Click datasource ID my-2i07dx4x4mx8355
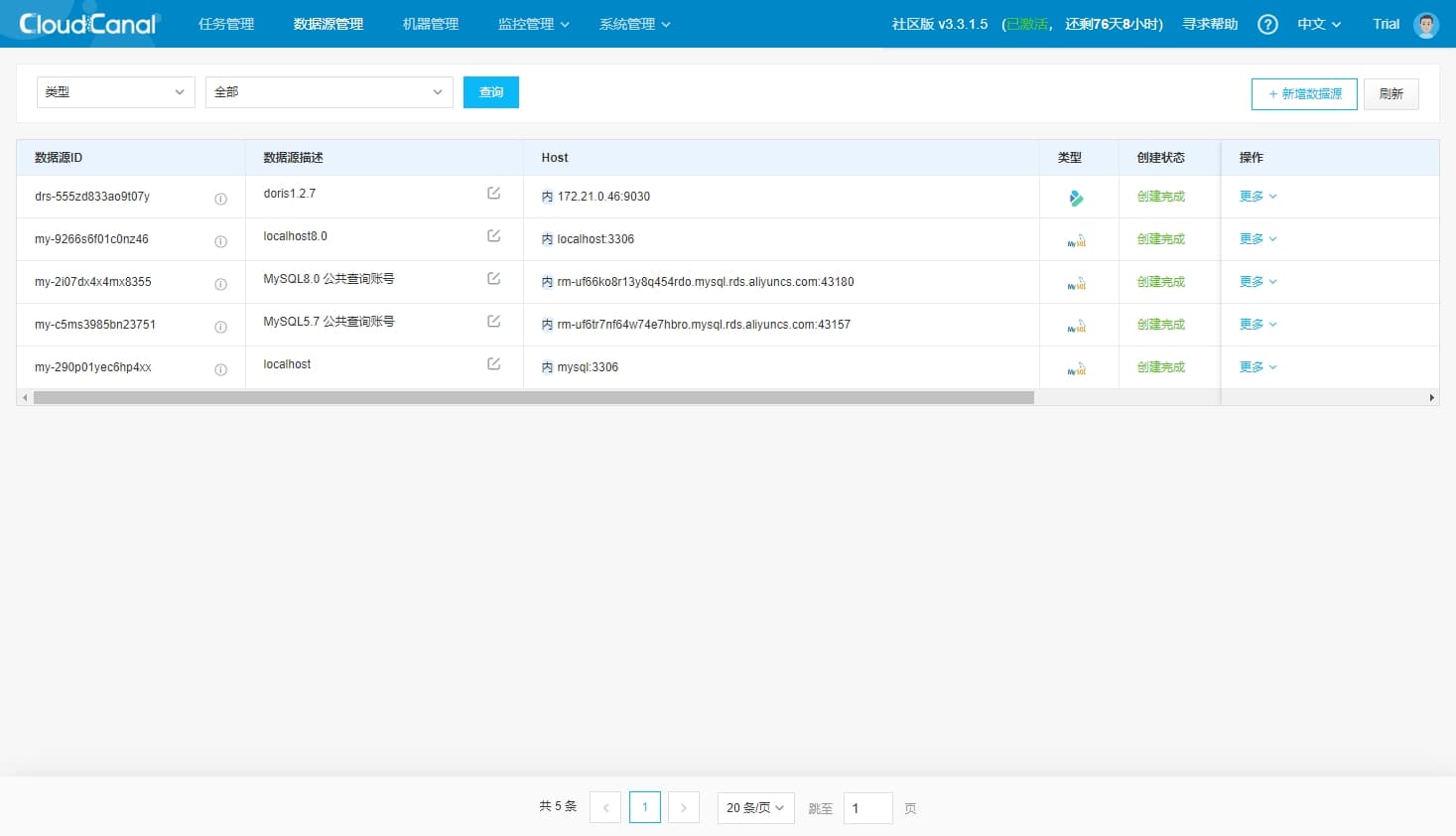 93,282
